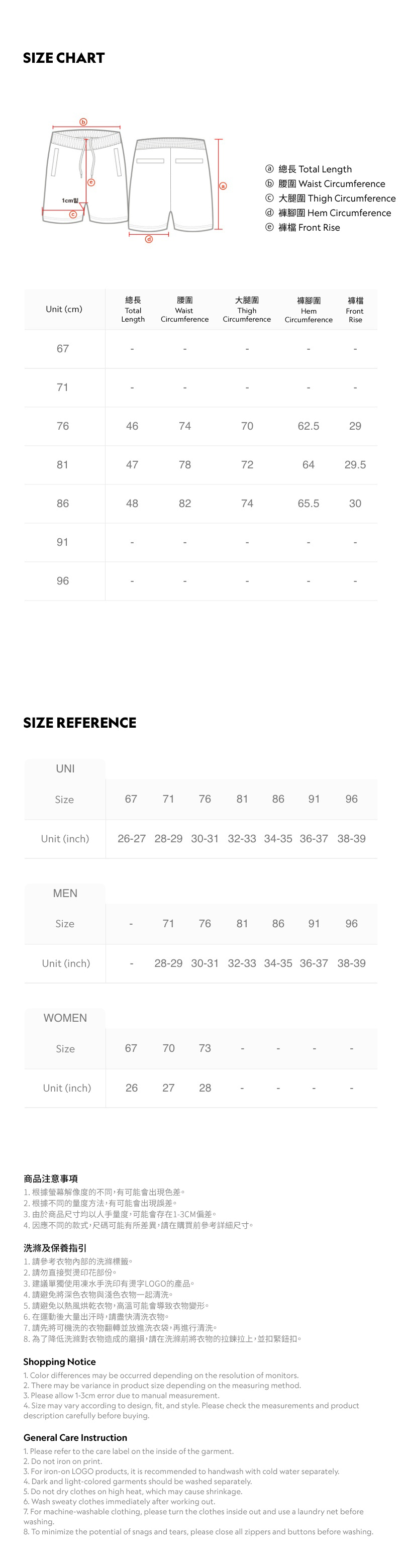The image size is (402, 1568).
Task: Click the red circled 'd' marker below the back shorts
Action: point(148,239)
